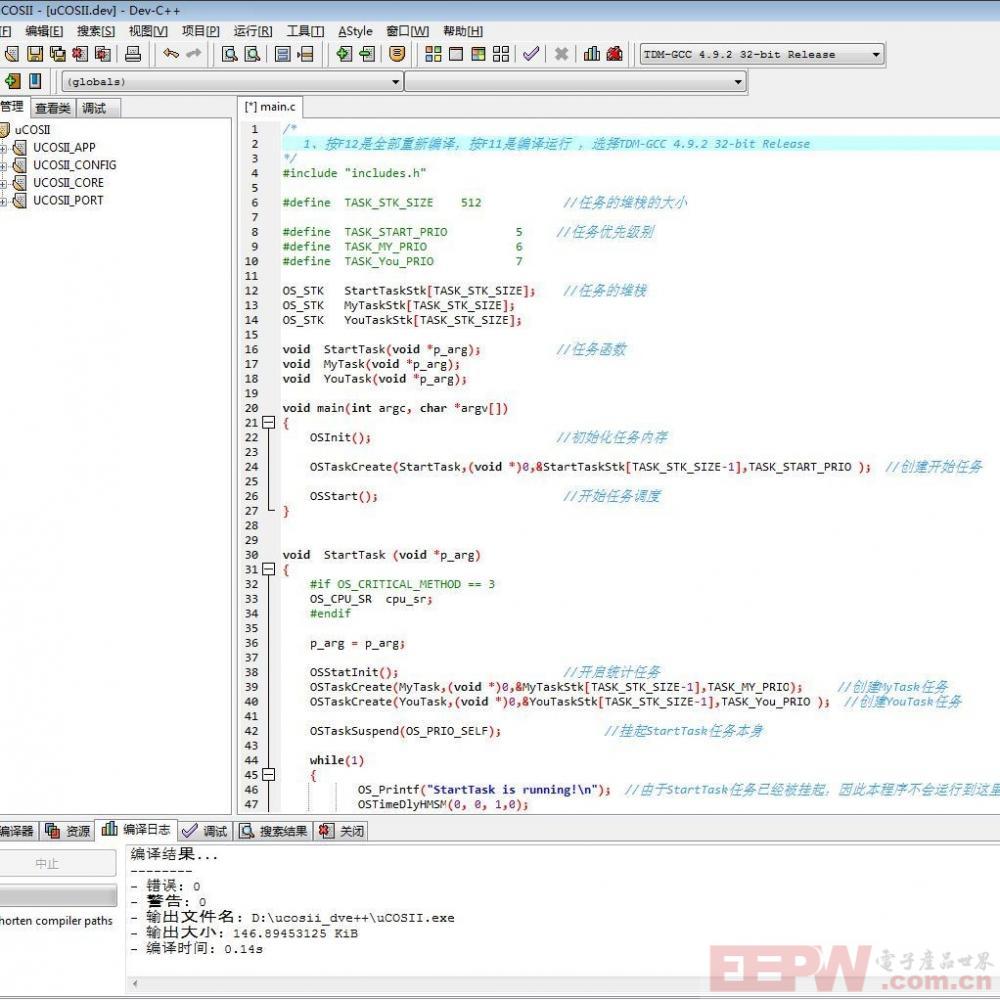Click the Open file toolbar icon

(x=11, y=54)
